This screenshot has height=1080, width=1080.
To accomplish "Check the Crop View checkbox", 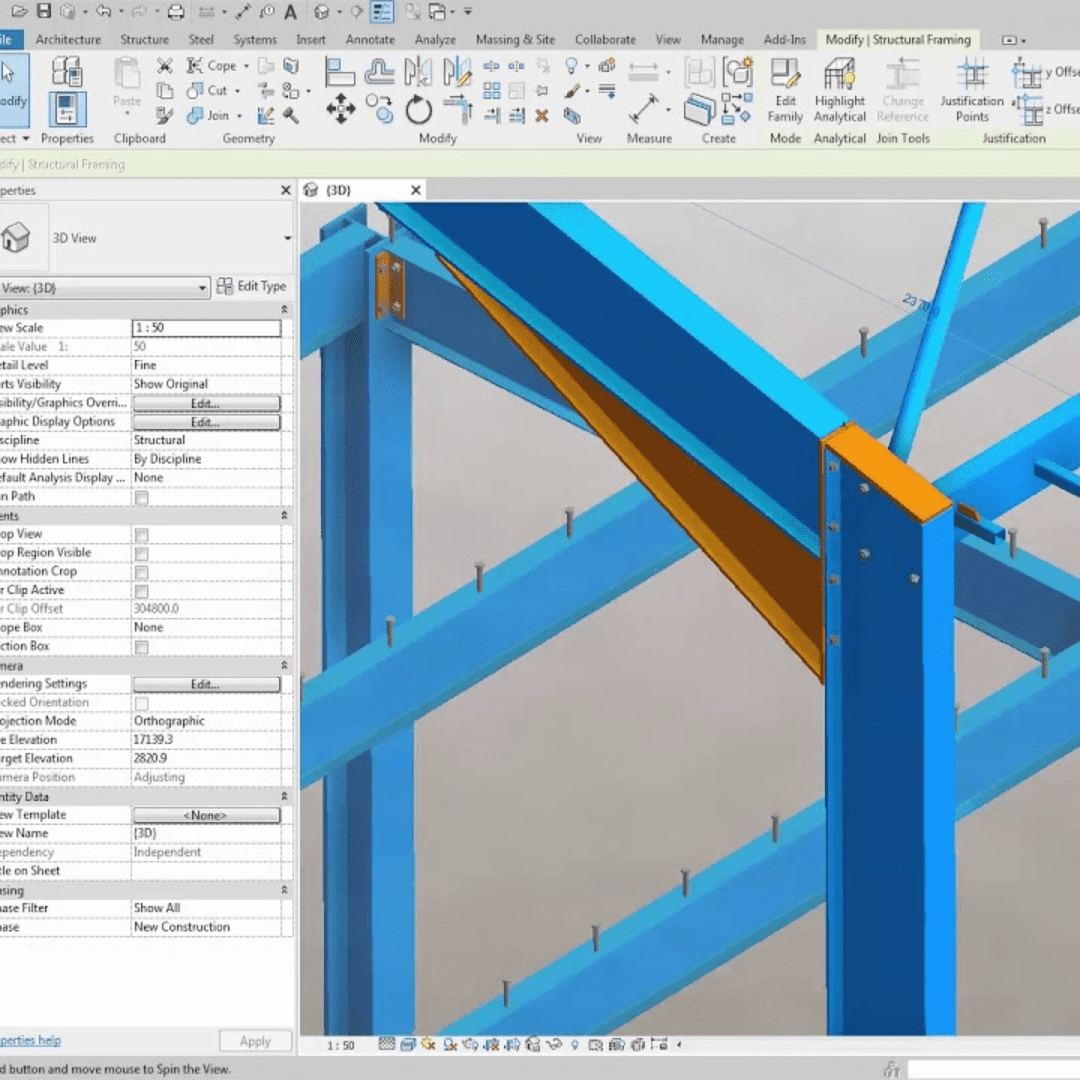I will click(x=142, y=535).
